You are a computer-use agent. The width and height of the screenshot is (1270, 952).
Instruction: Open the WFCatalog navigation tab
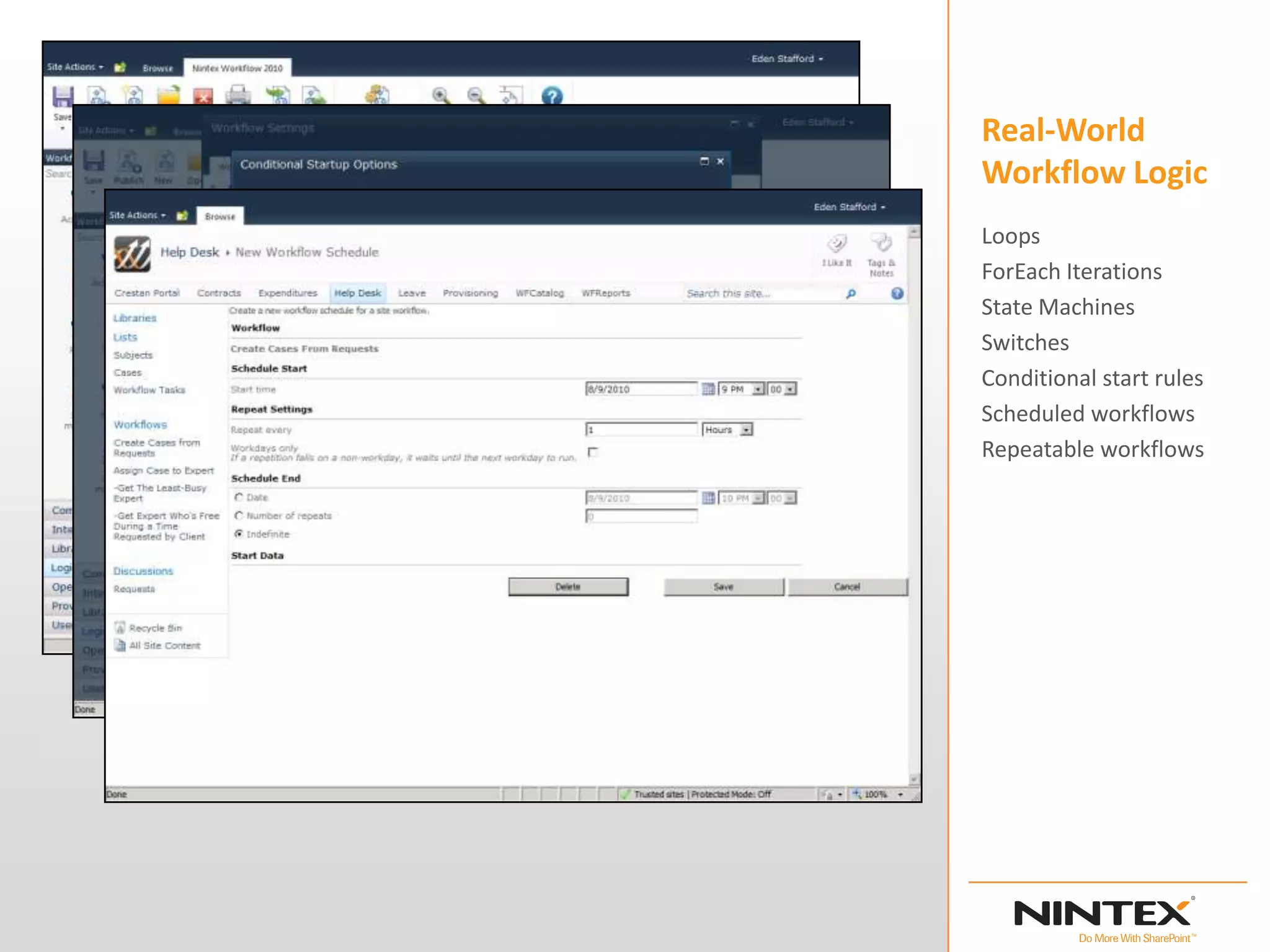[x=540, y=293]
